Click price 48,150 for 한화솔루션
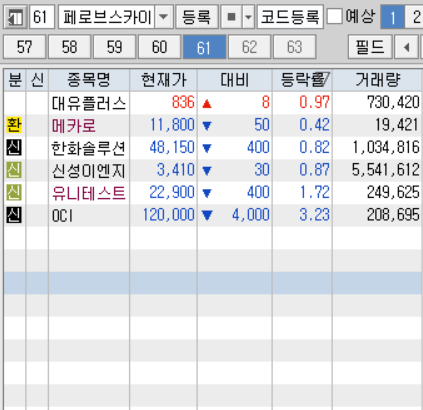 pyautogui.click(x=172, y=147)
